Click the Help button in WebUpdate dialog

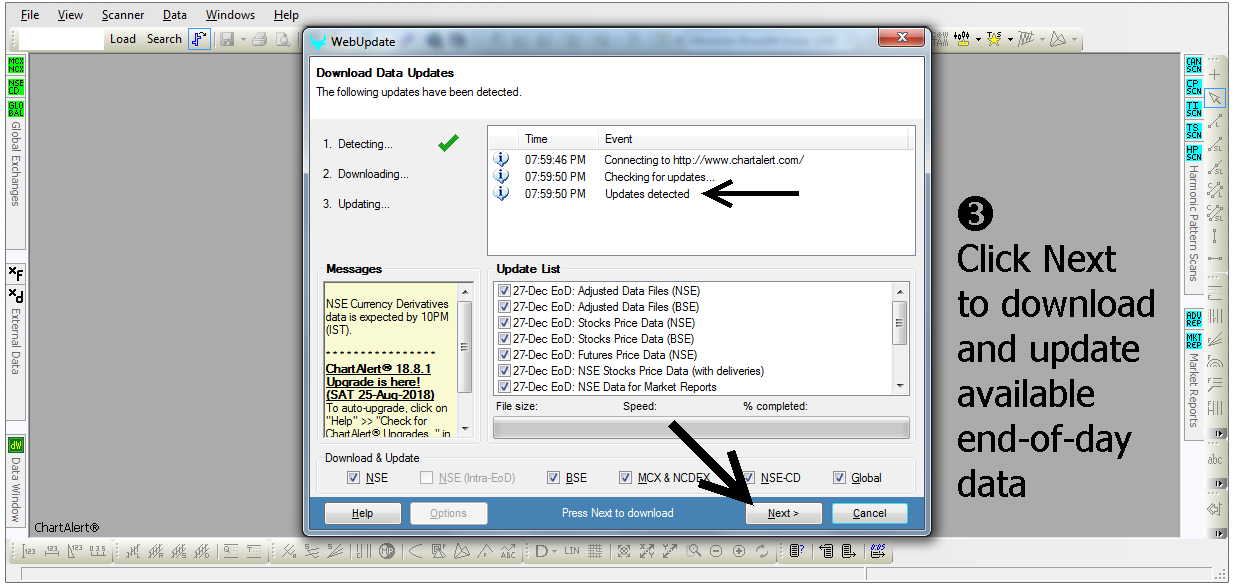[x=362, y=513]
